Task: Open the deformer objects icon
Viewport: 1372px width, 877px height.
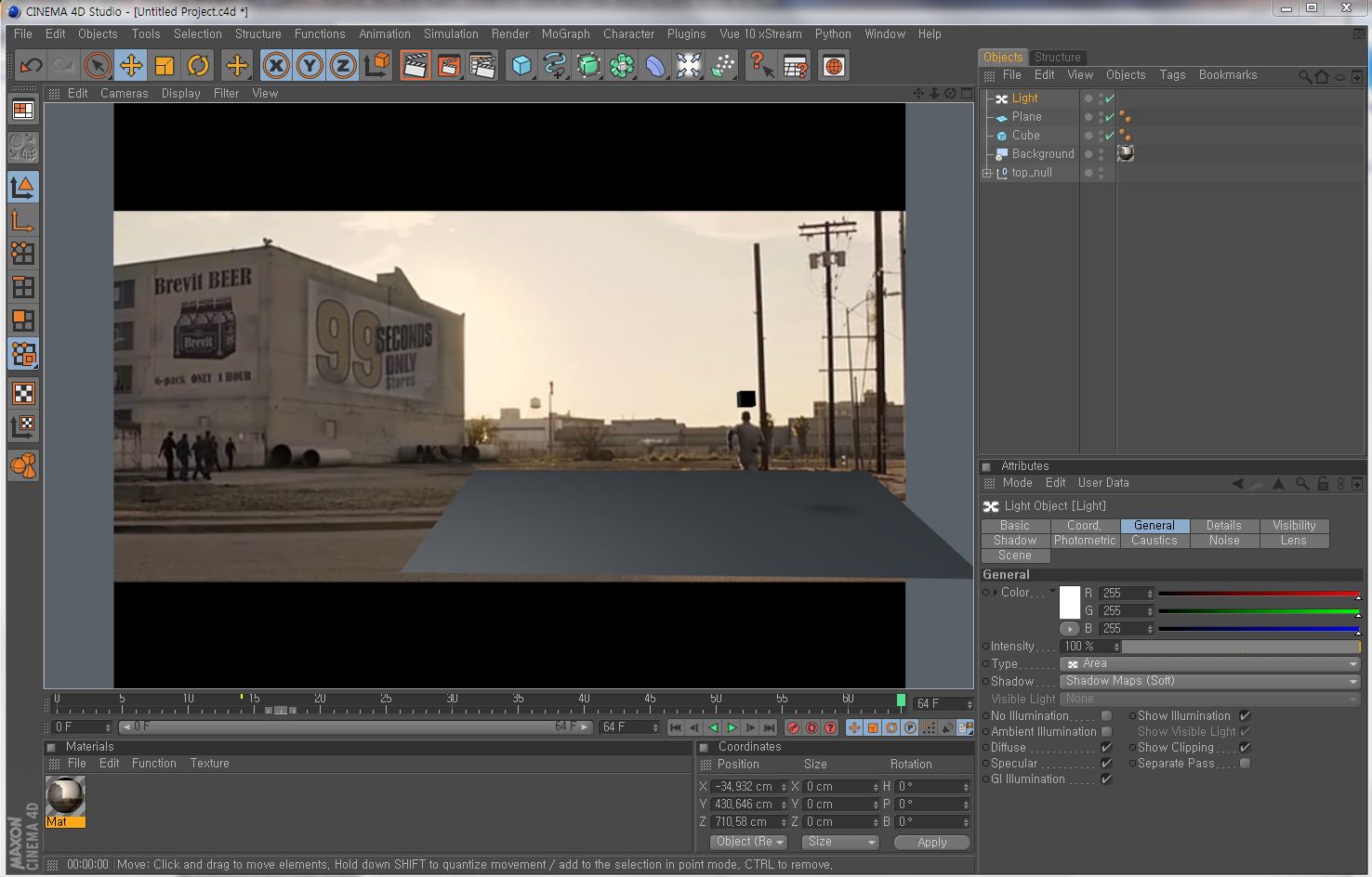Action: tap(655, 66)
